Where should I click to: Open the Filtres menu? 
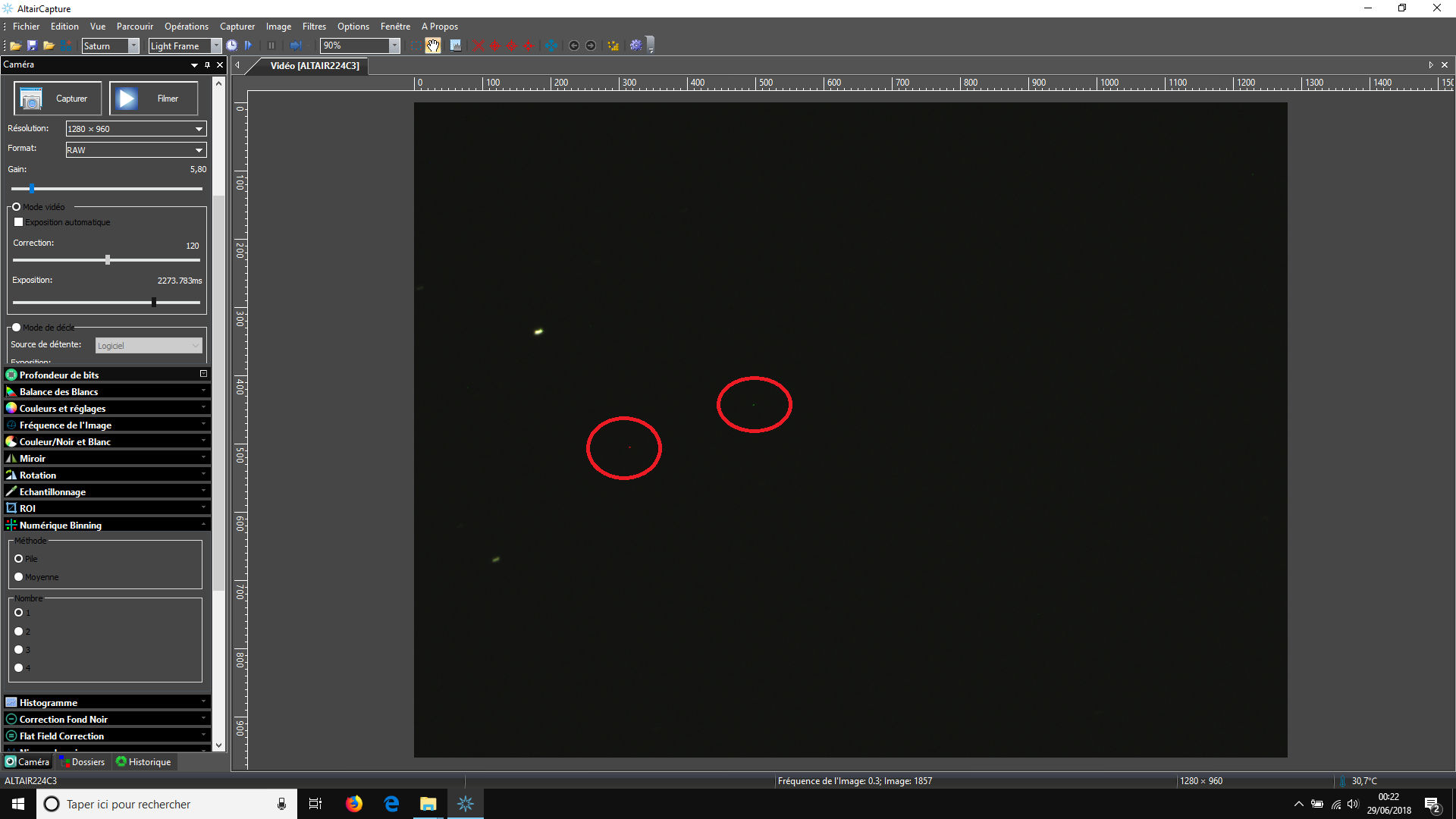314,27
